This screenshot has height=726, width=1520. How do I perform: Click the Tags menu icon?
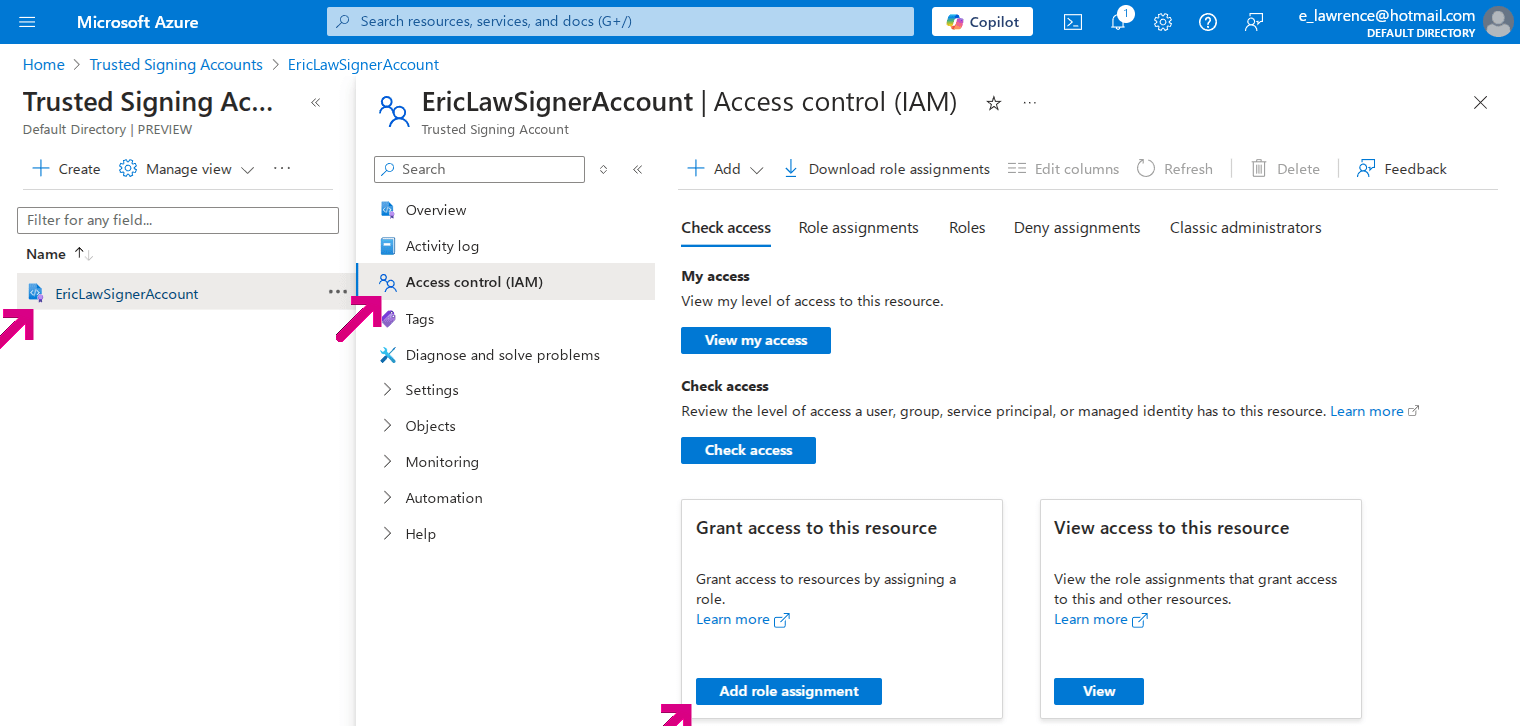point(388,319)
